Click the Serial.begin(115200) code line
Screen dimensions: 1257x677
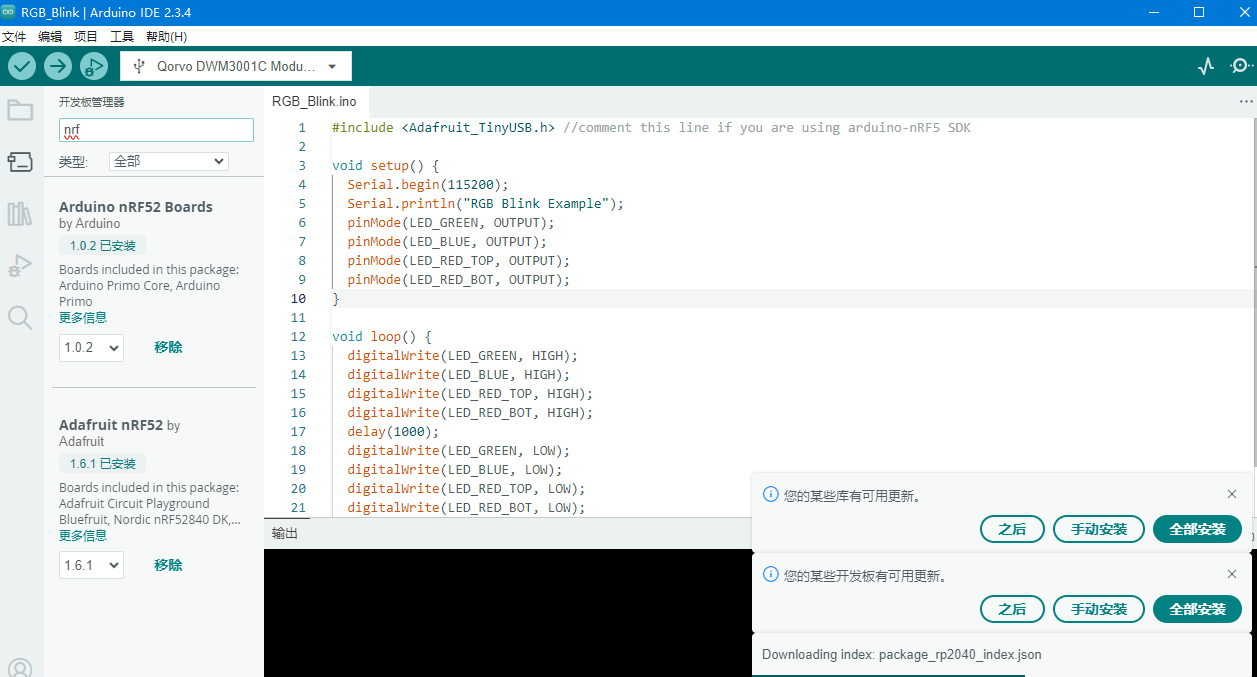[428, 185]
